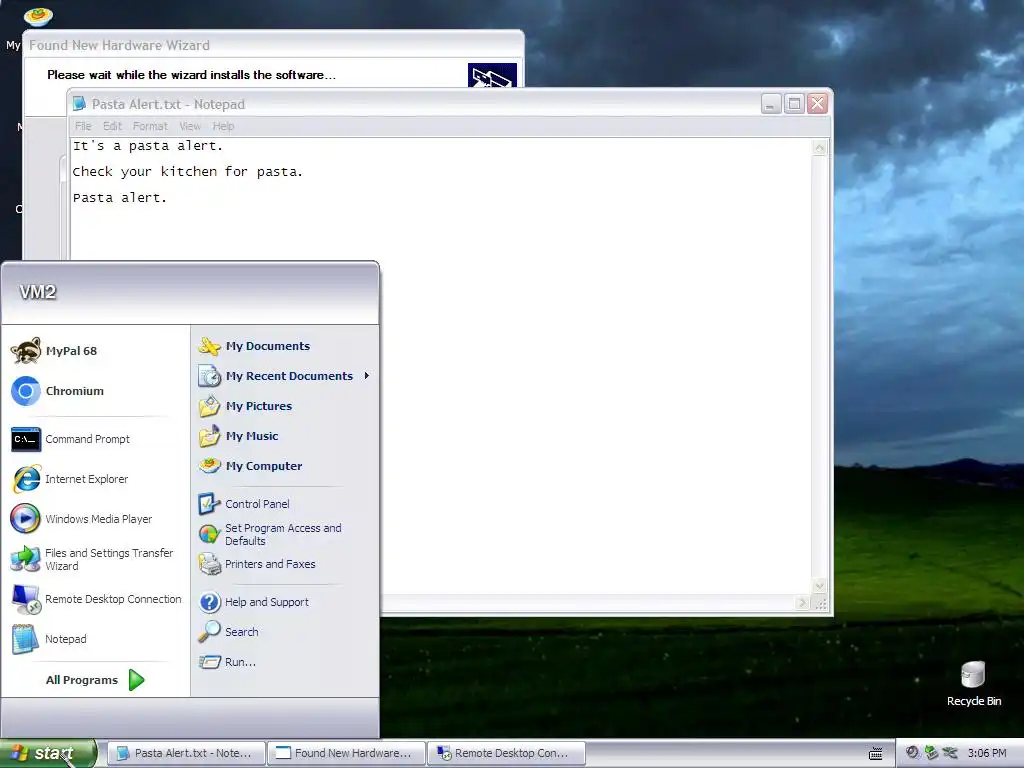Click the on-screen keyboard tray icon
Screen dimensions: 1024x768
click(x=876, y=754)
